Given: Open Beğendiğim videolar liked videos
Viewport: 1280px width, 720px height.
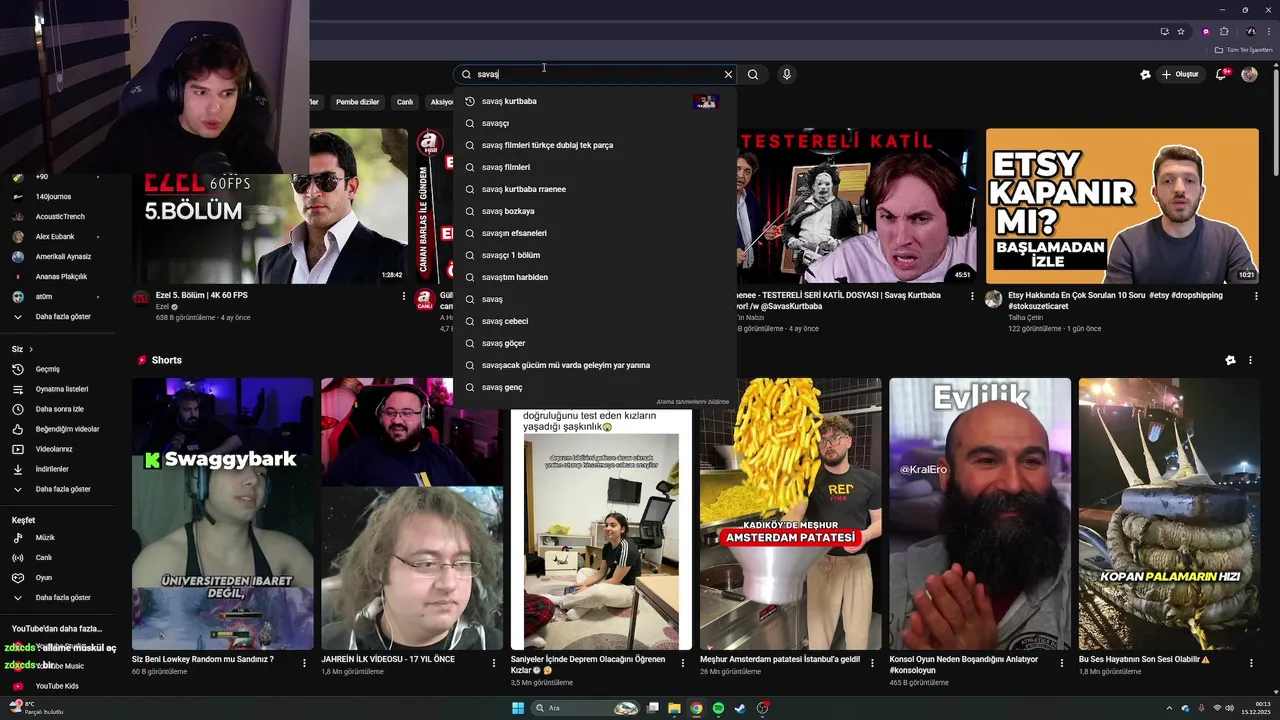Looking at the screenshot, I should (x=67, y=429).
